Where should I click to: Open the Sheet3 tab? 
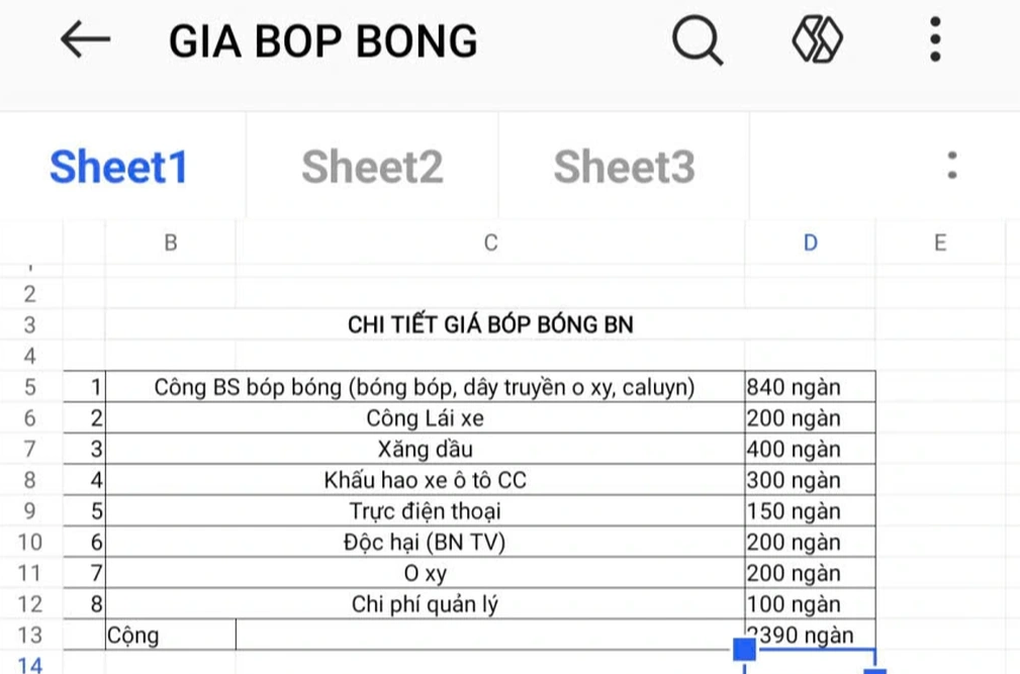coord(624,167)
